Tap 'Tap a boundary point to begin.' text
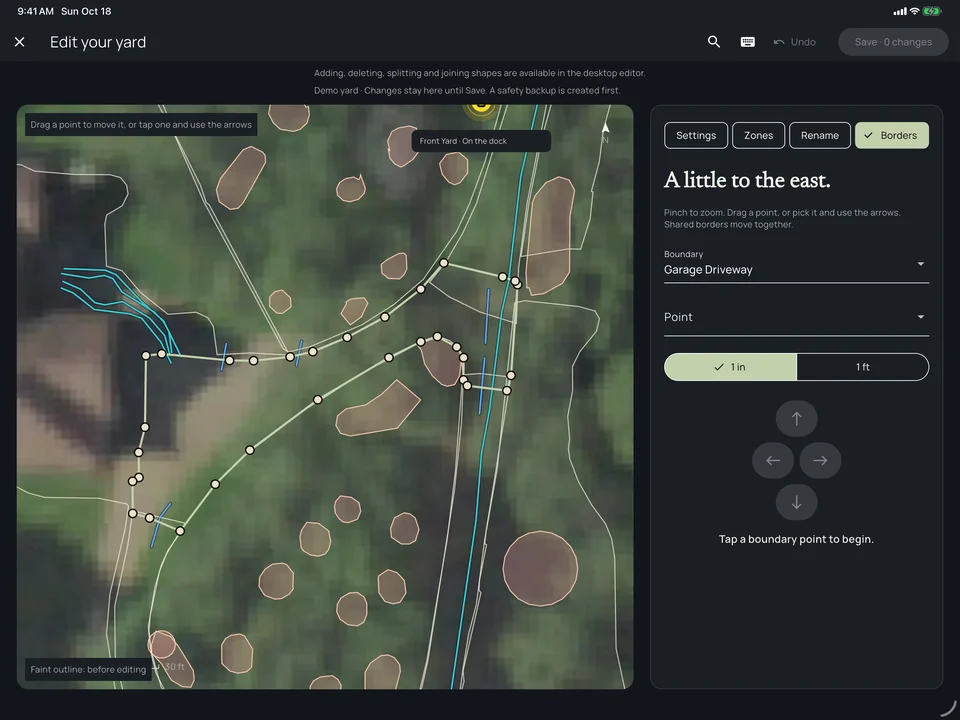The image size is (960, 720). click(x=796, y=539)
